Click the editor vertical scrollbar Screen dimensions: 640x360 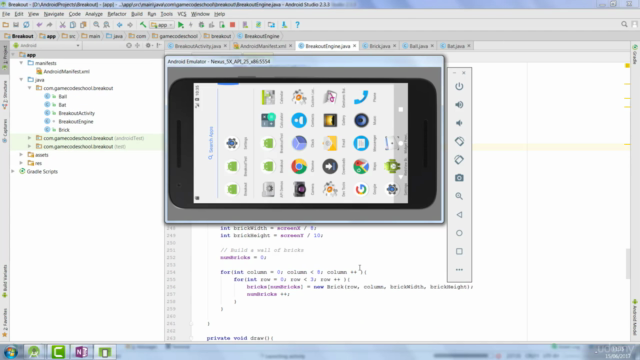pos(627,264)
